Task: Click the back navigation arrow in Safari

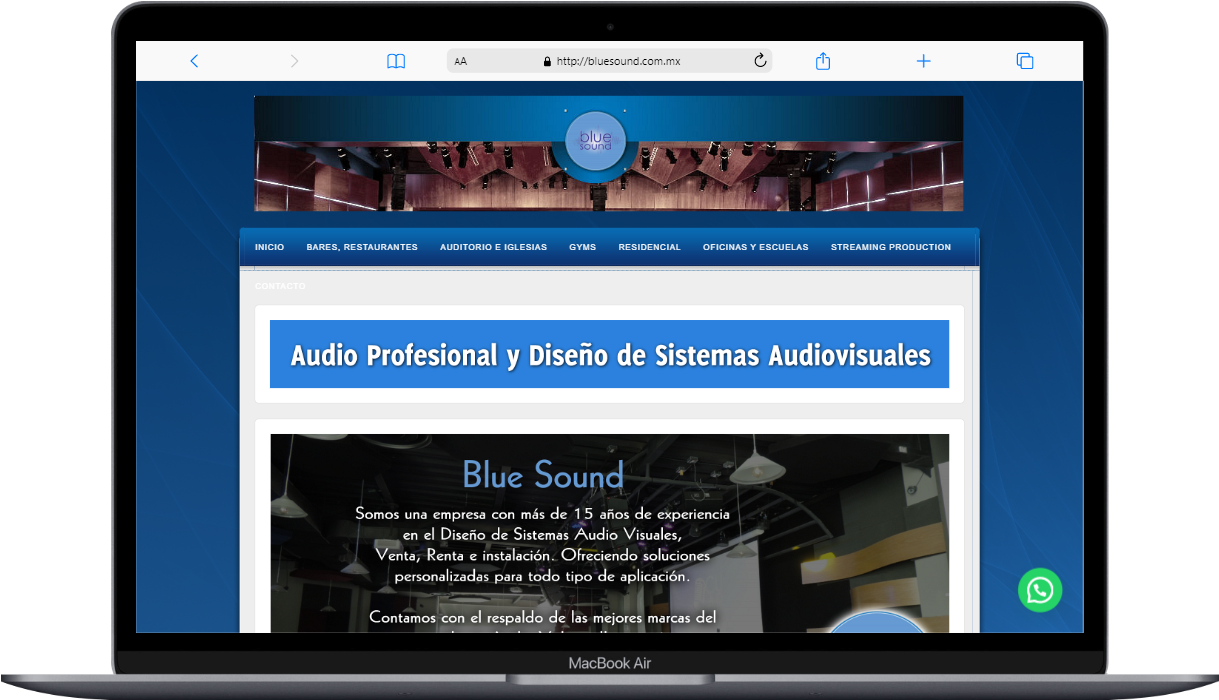Action: pos(194,60)
